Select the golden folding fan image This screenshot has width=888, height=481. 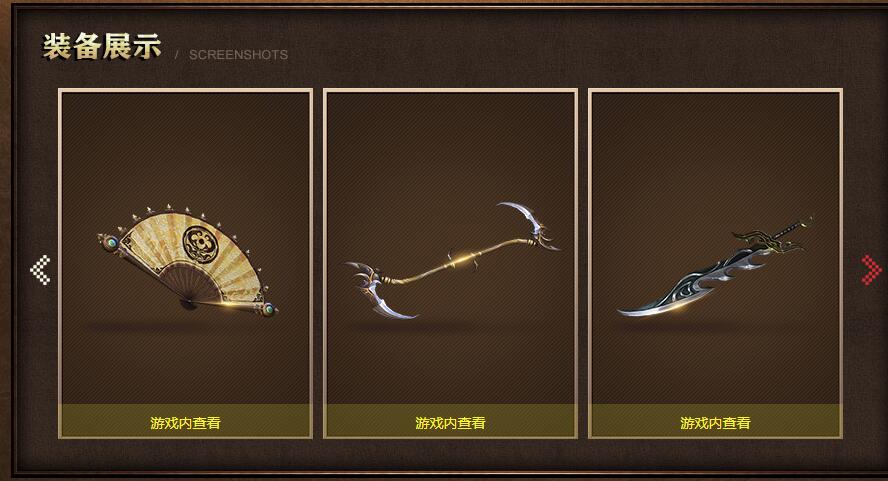(x=187, y=259)
